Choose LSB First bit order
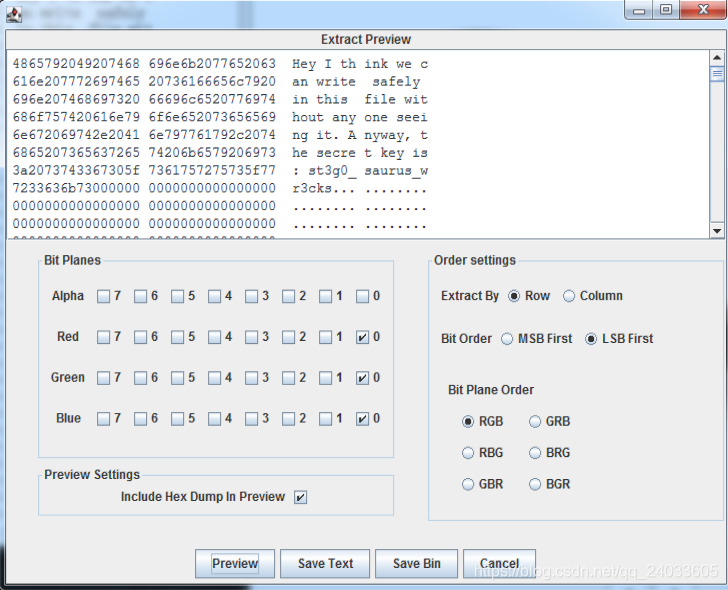Image resolution: width=728 pixels, height=590 pixels. [591, 339]
